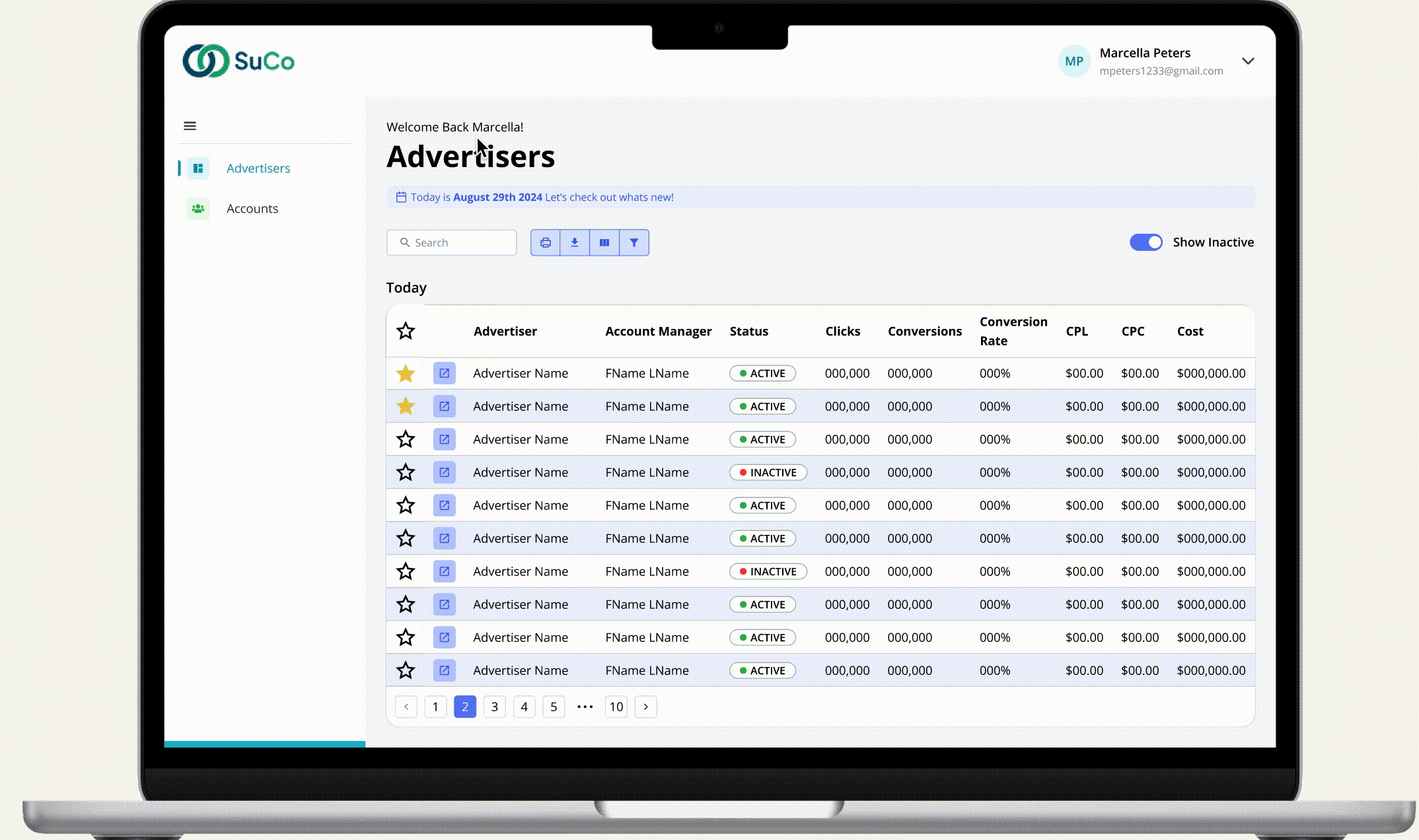This screenshot has height=840, width=1419.
Task: Star the advertiser in the last table row
Action: 406,670
